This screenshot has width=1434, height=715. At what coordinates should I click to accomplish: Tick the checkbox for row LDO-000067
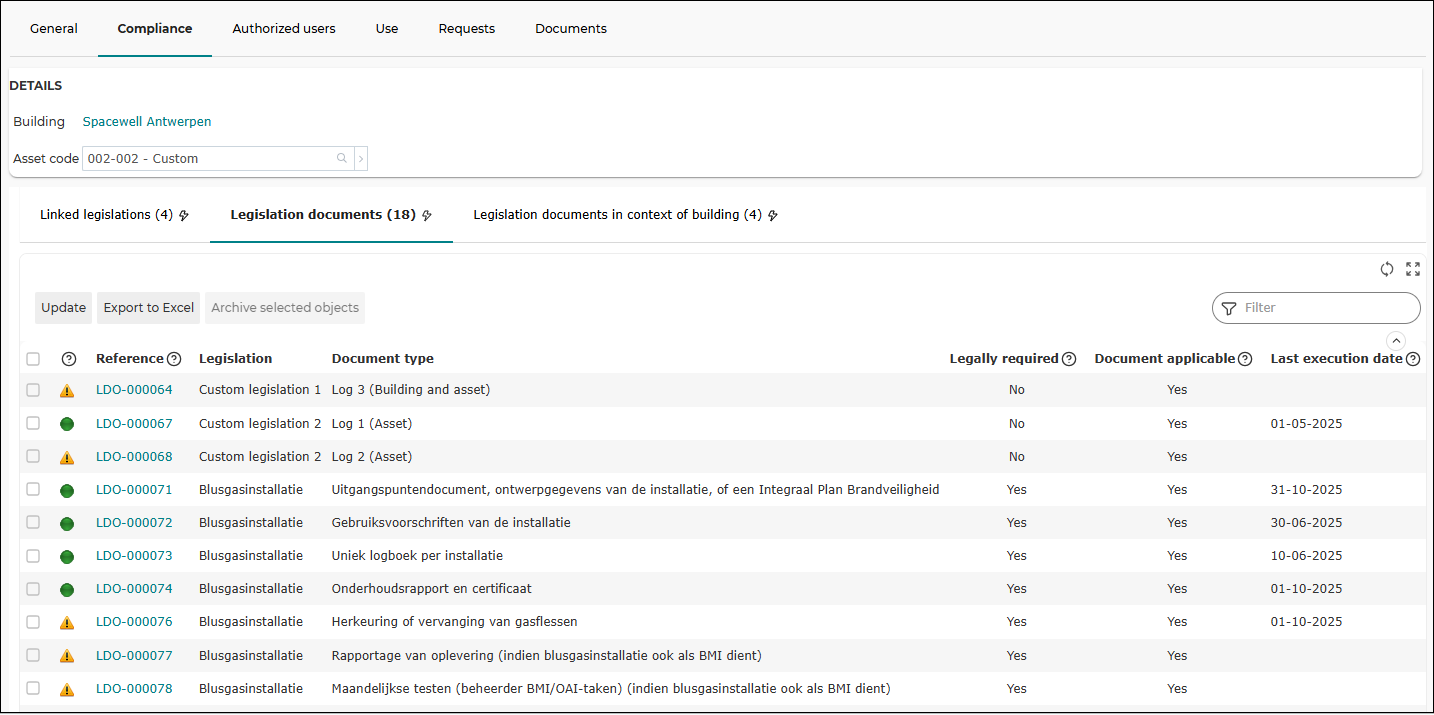coord(33,423)
